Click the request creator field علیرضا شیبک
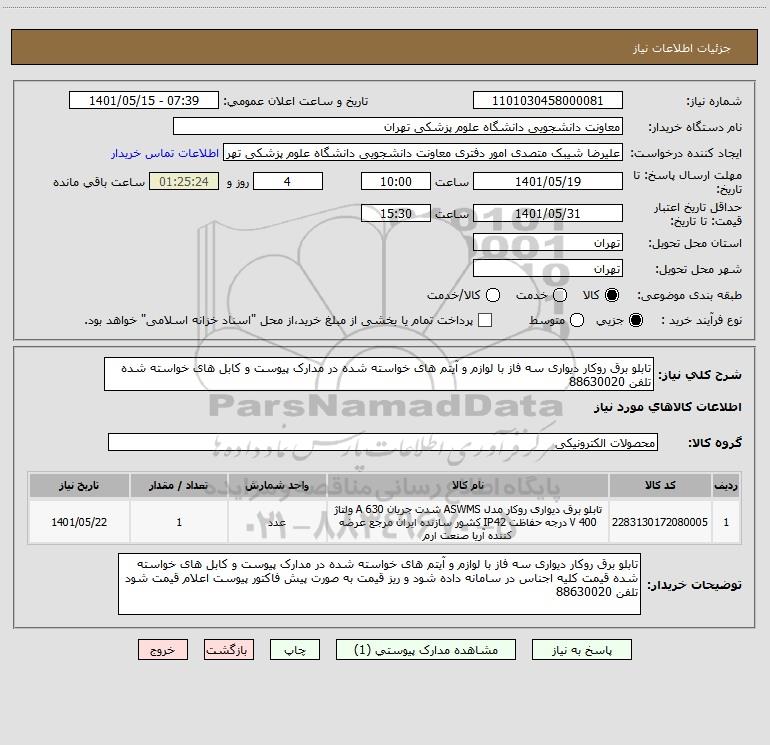 [423, 152]
